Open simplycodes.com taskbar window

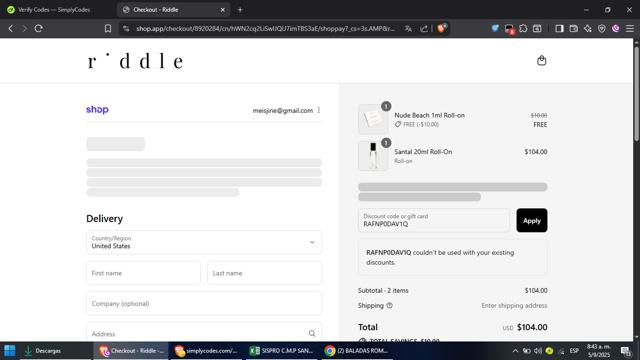pos(206,351)
